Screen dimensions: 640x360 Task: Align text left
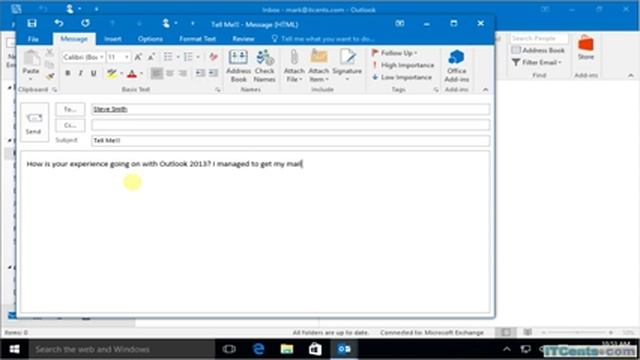(x=156, y=73)
